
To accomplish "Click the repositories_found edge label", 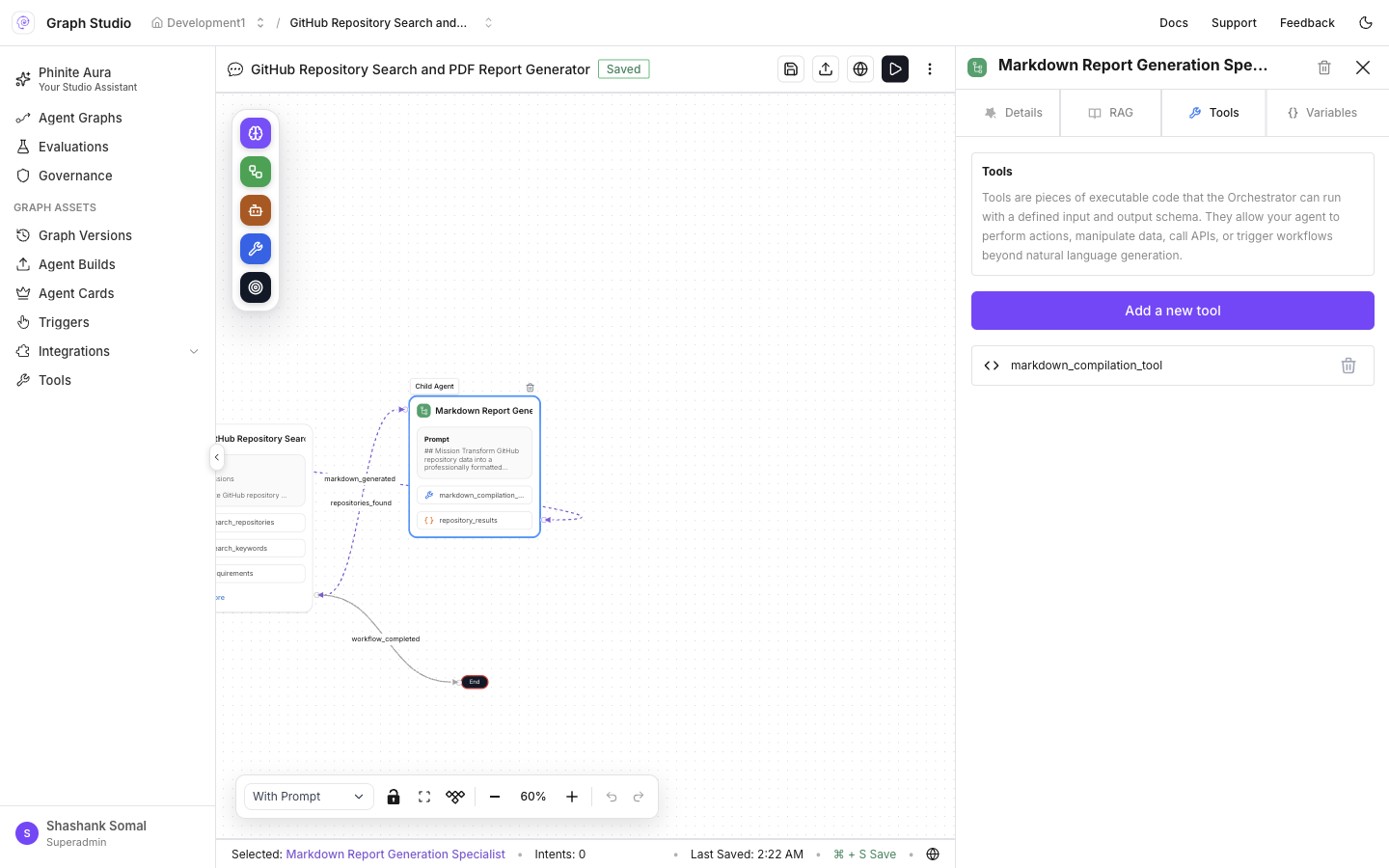I will tap(361, 502).
